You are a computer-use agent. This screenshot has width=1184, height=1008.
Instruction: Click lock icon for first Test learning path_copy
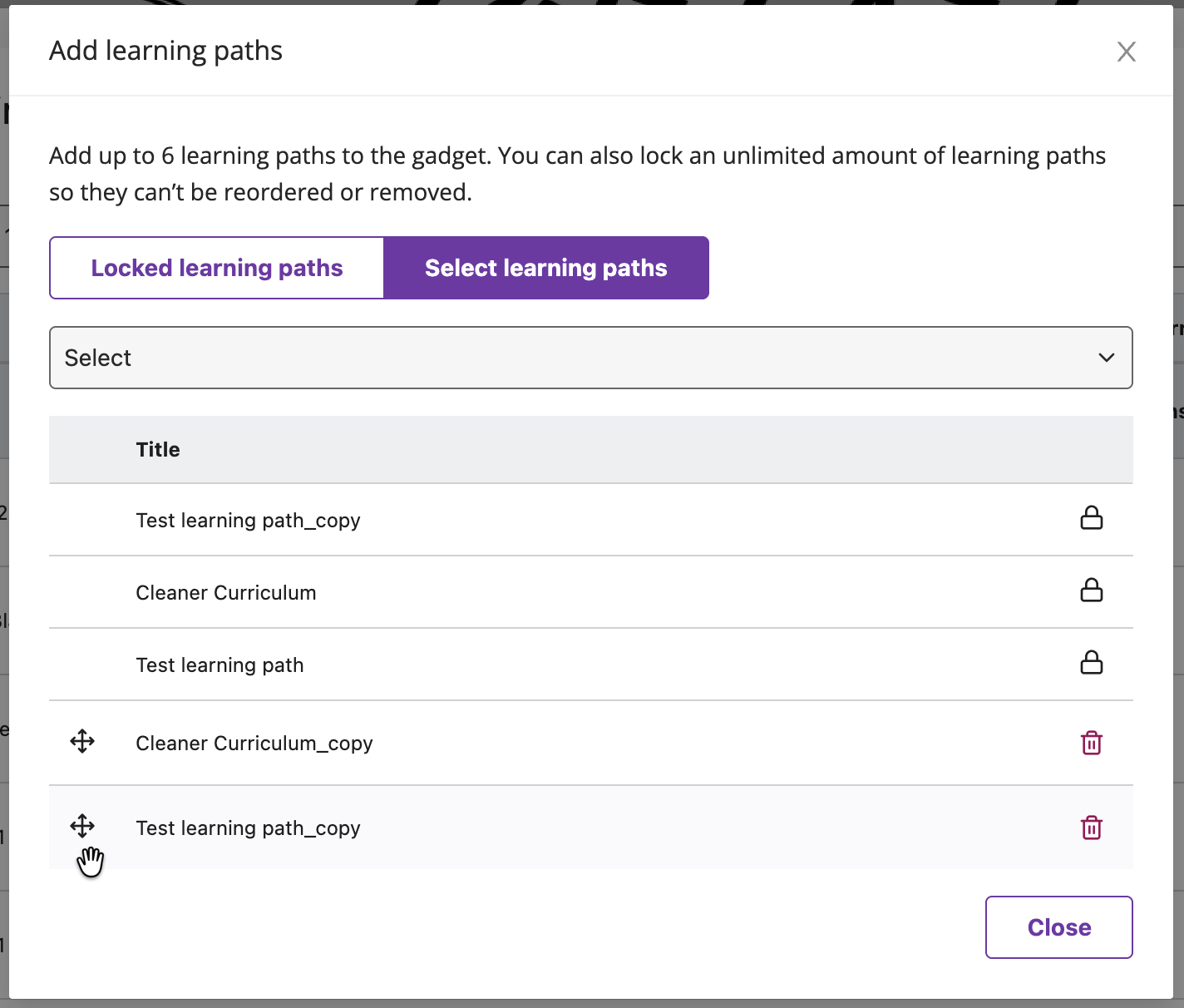pos(1091,518)
